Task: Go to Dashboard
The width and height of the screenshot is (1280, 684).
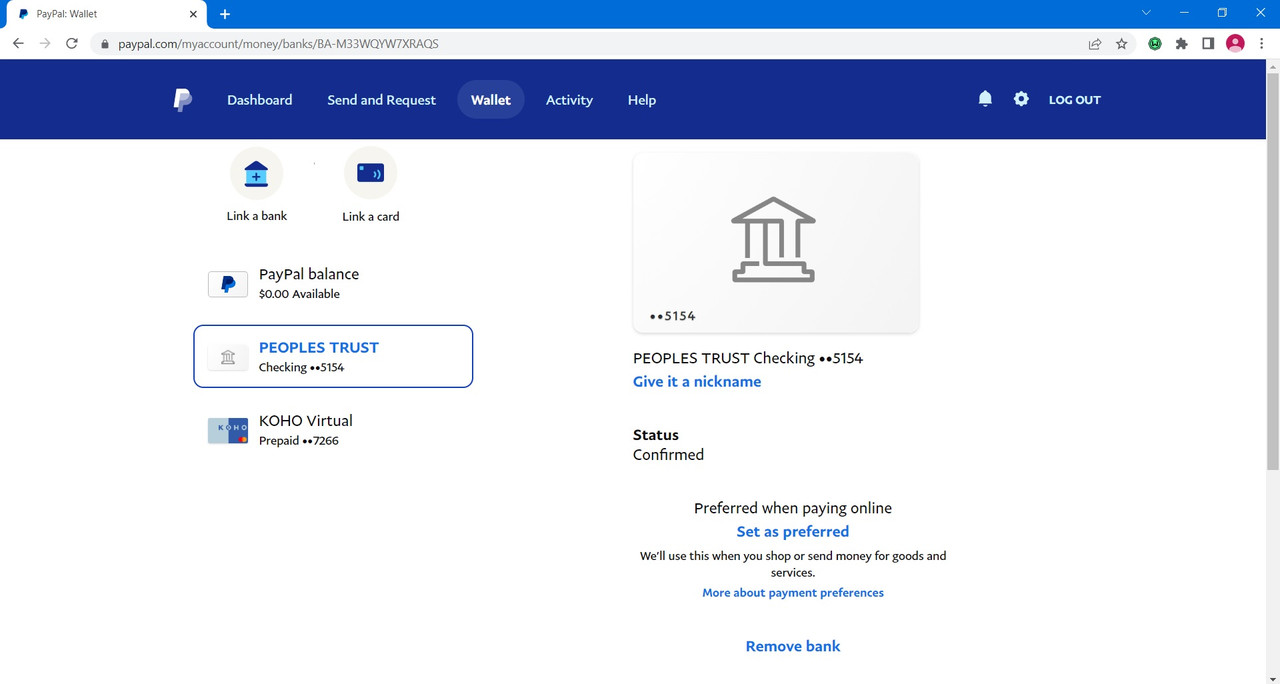Action: pyautogui.click(x=260, y=100)
